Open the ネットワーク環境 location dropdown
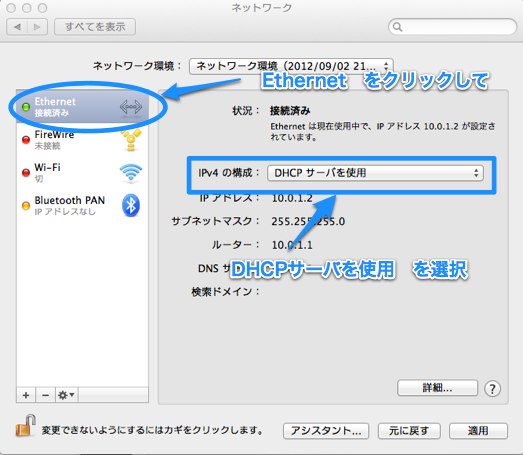523x455 pixels. [x=291, y=66]
